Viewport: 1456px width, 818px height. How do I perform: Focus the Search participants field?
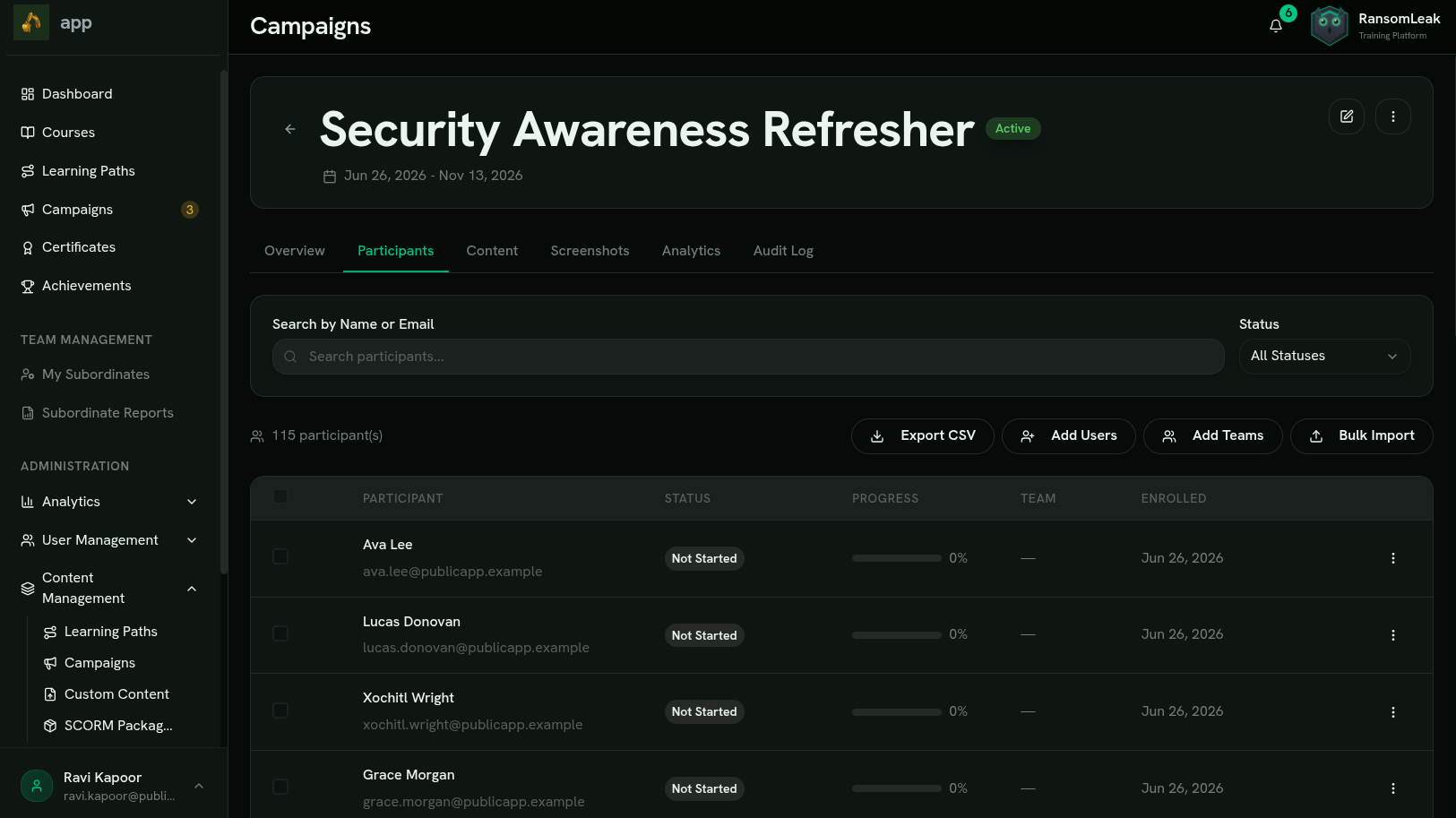point(748,357)
